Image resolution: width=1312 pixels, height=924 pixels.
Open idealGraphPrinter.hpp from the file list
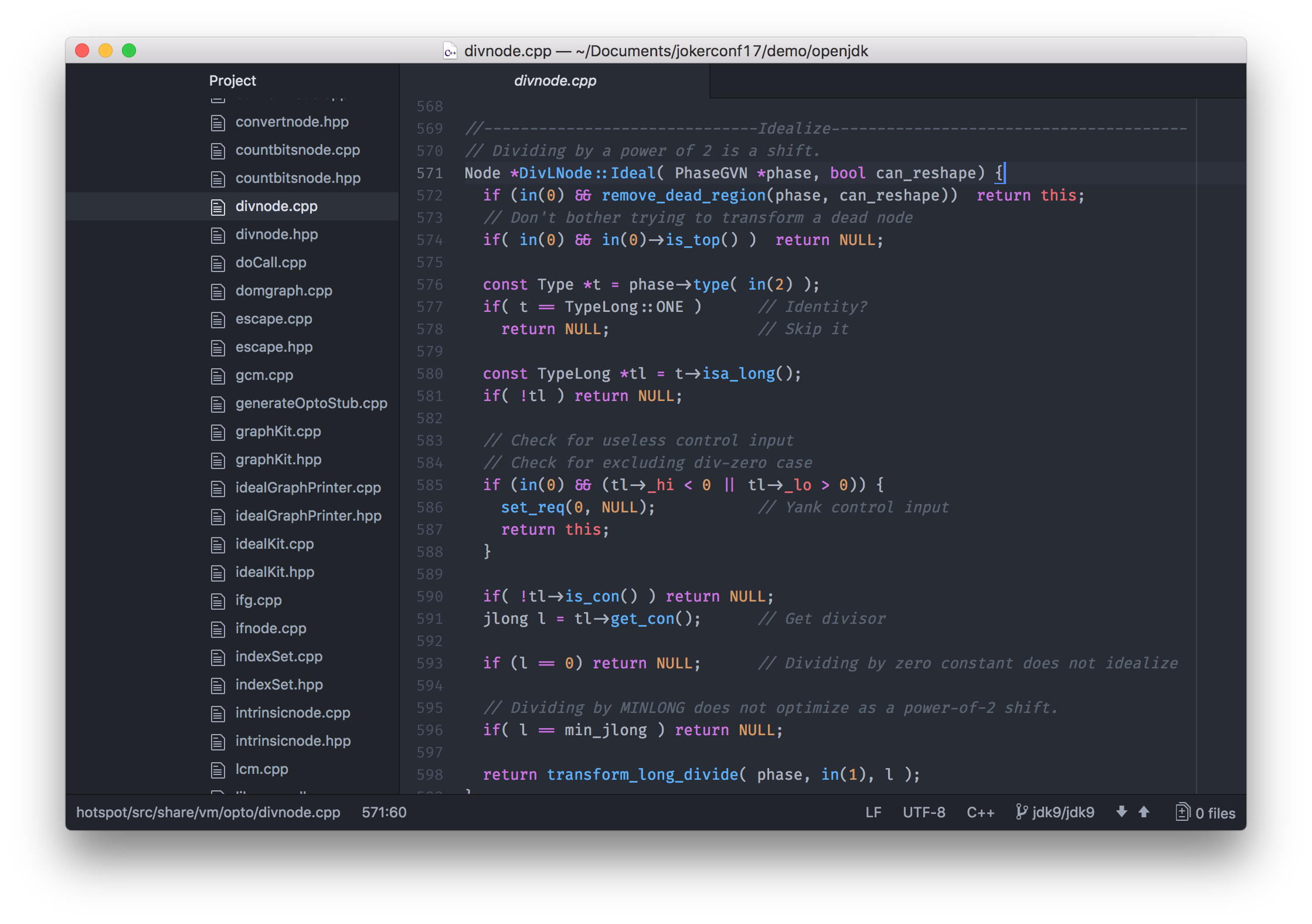tap(308, 516)
